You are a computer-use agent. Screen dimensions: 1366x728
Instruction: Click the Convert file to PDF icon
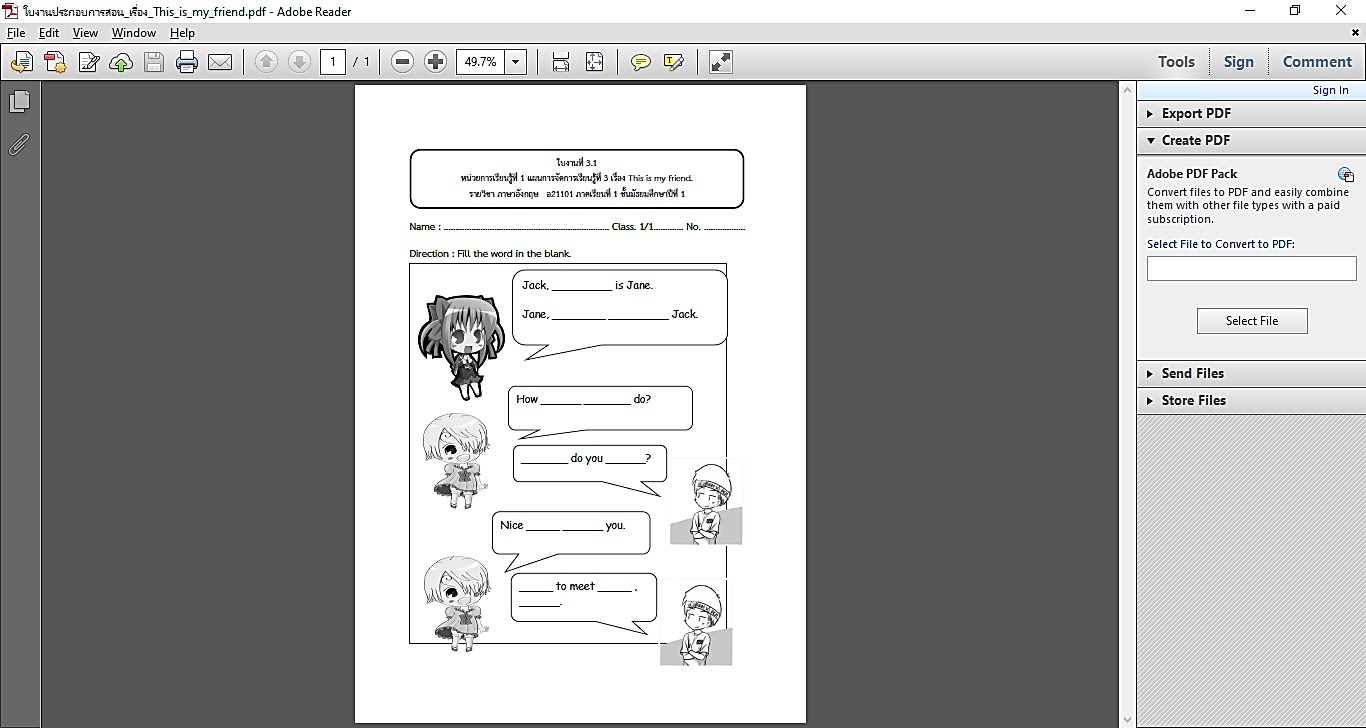54,62
